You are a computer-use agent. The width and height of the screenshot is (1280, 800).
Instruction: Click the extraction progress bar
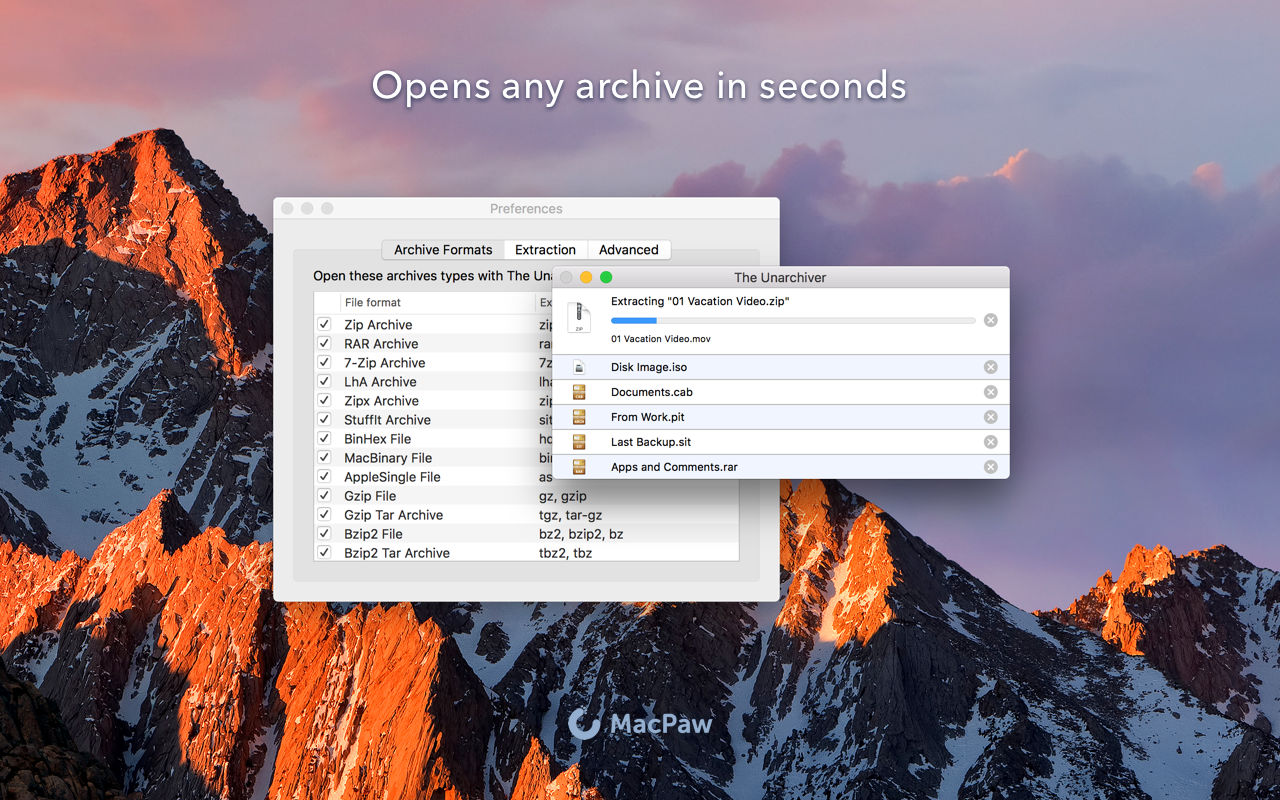click(793, 320)
